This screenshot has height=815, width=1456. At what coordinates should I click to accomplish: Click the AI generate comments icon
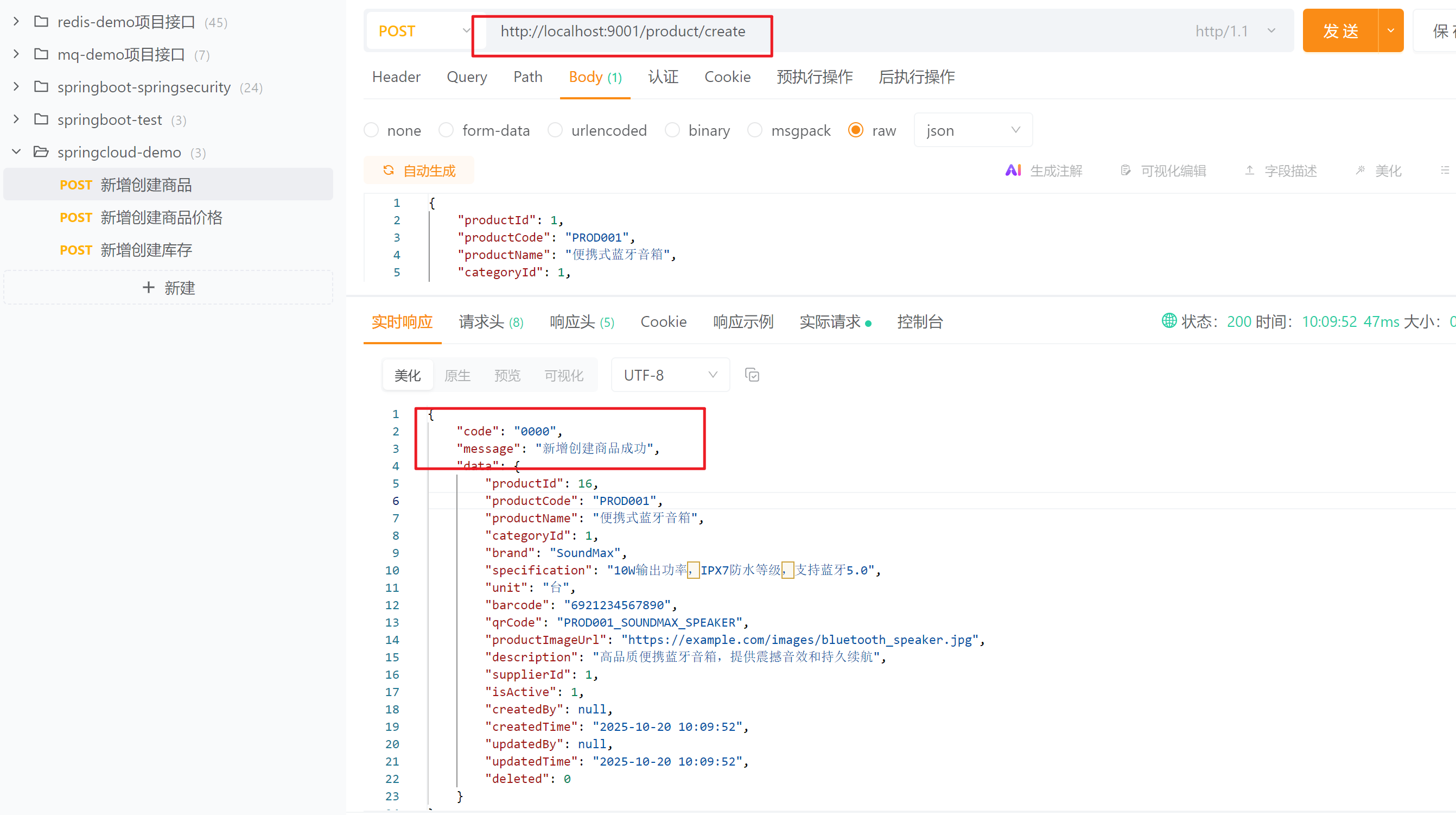pos(1012,170)
